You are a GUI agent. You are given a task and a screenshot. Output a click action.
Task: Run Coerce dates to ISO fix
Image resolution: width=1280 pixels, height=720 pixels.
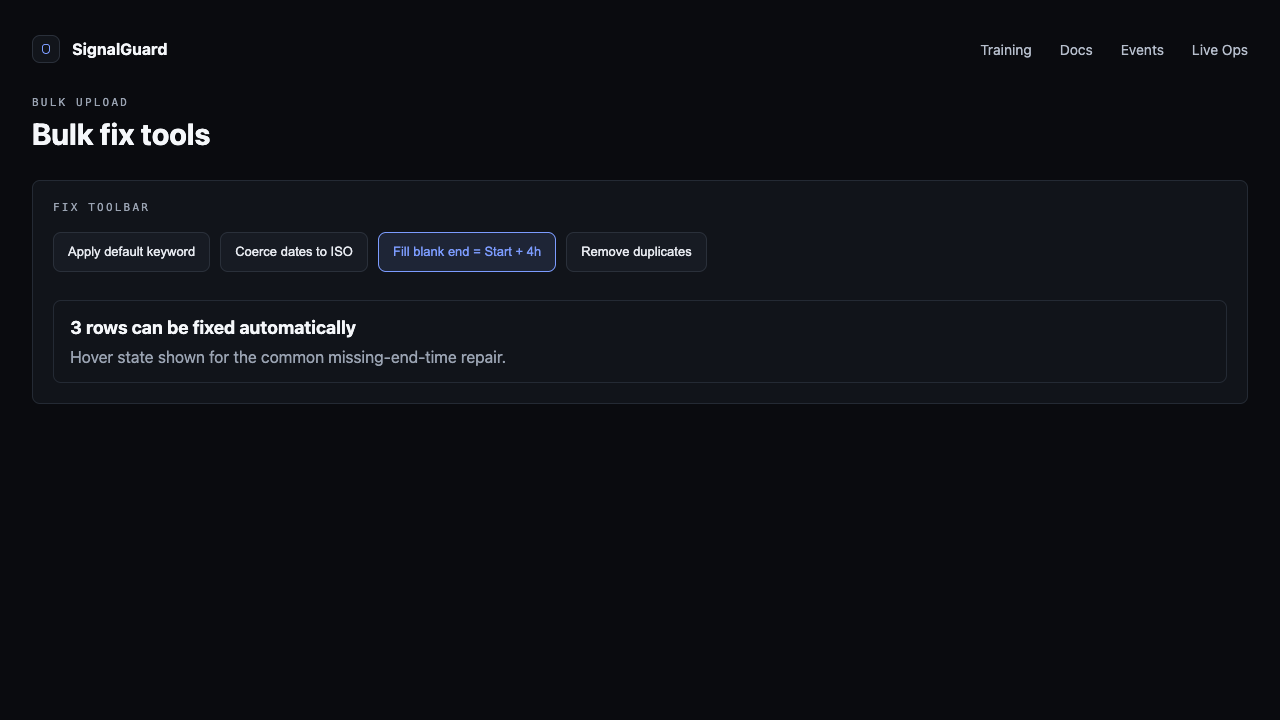click(294, 252)
